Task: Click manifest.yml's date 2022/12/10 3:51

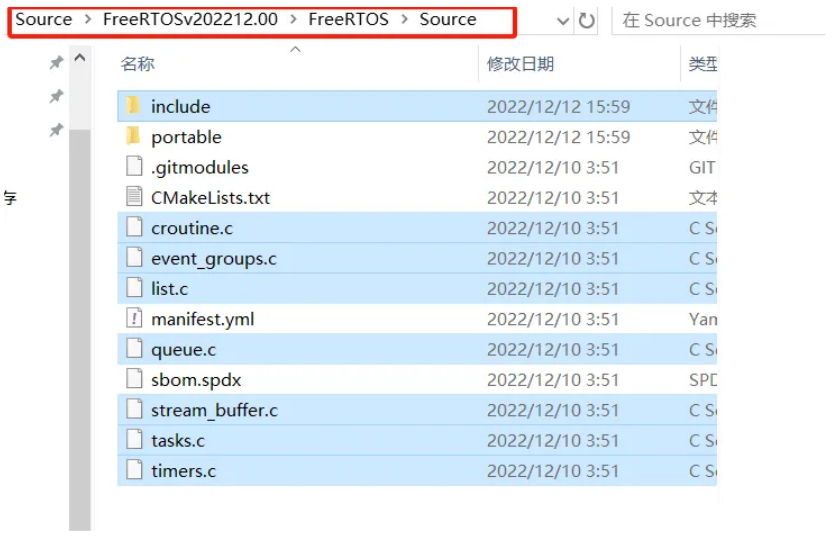Action: click(553, 320)
